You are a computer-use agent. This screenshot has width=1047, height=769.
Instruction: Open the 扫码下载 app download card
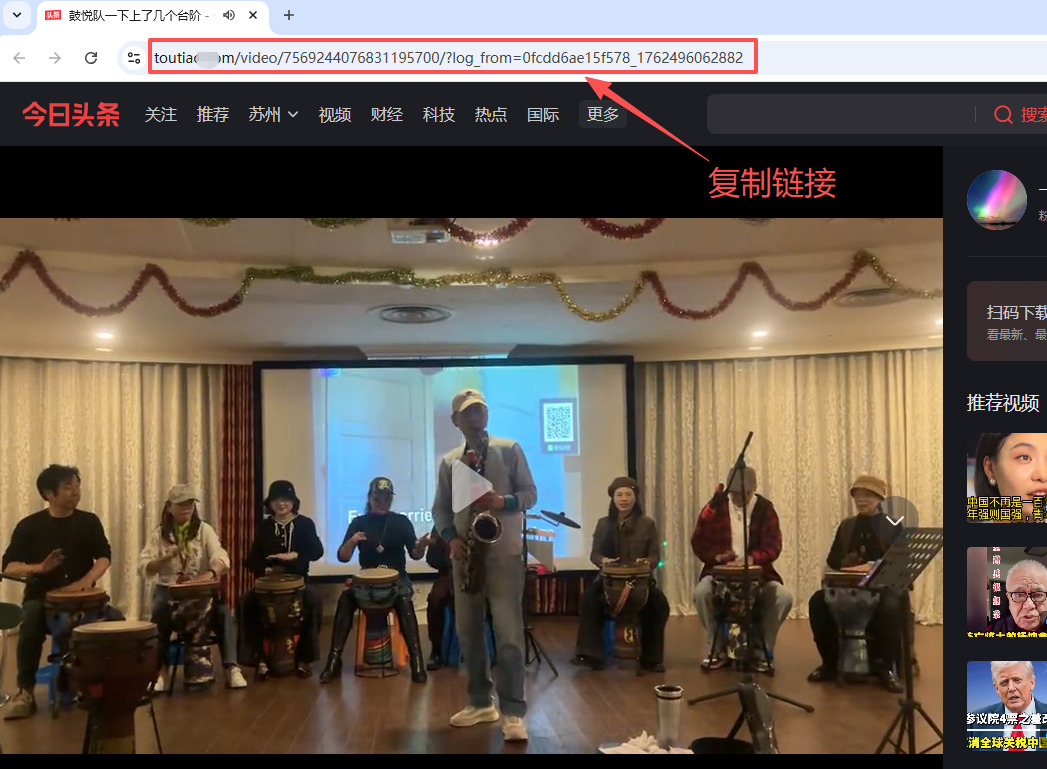click(x=1007, y=321)
